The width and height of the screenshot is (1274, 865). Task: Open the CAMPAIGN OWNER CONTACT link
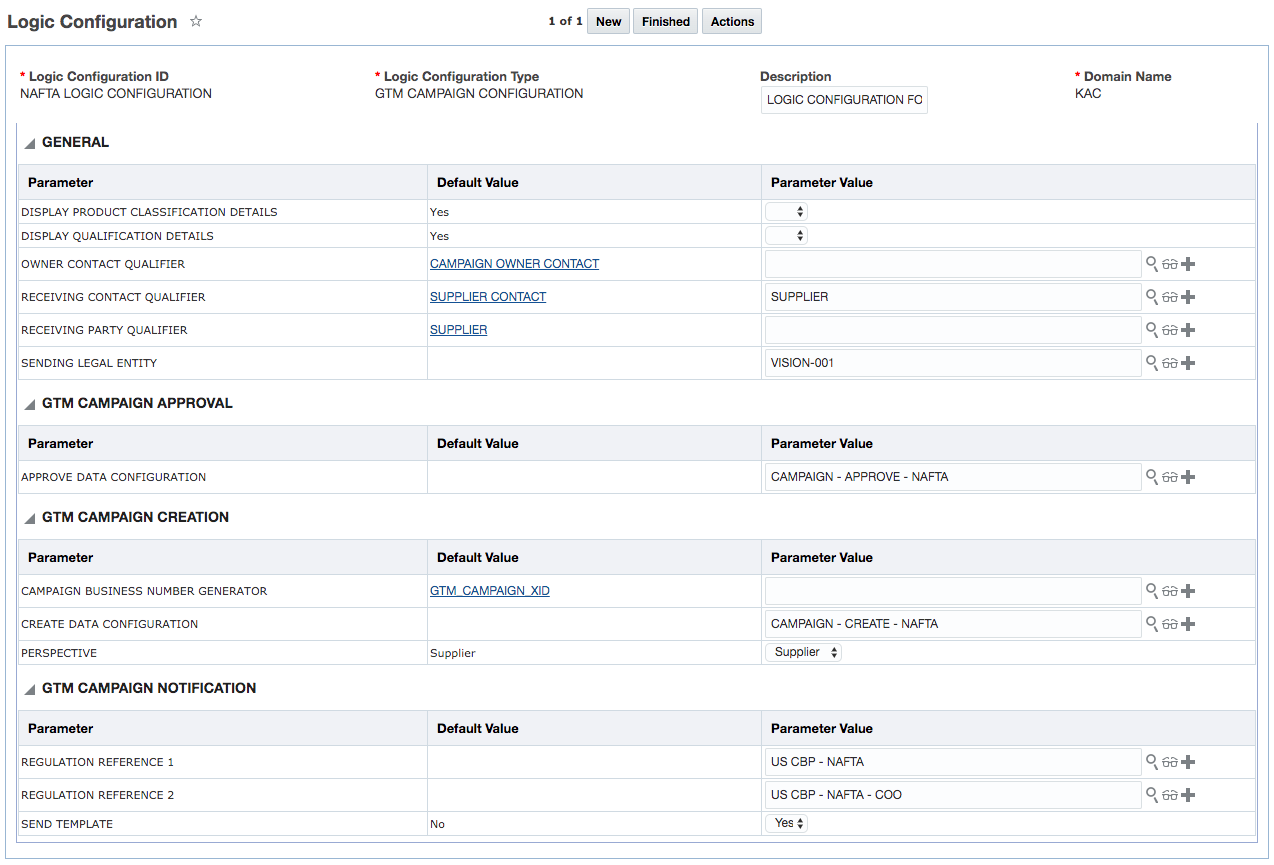514,264
